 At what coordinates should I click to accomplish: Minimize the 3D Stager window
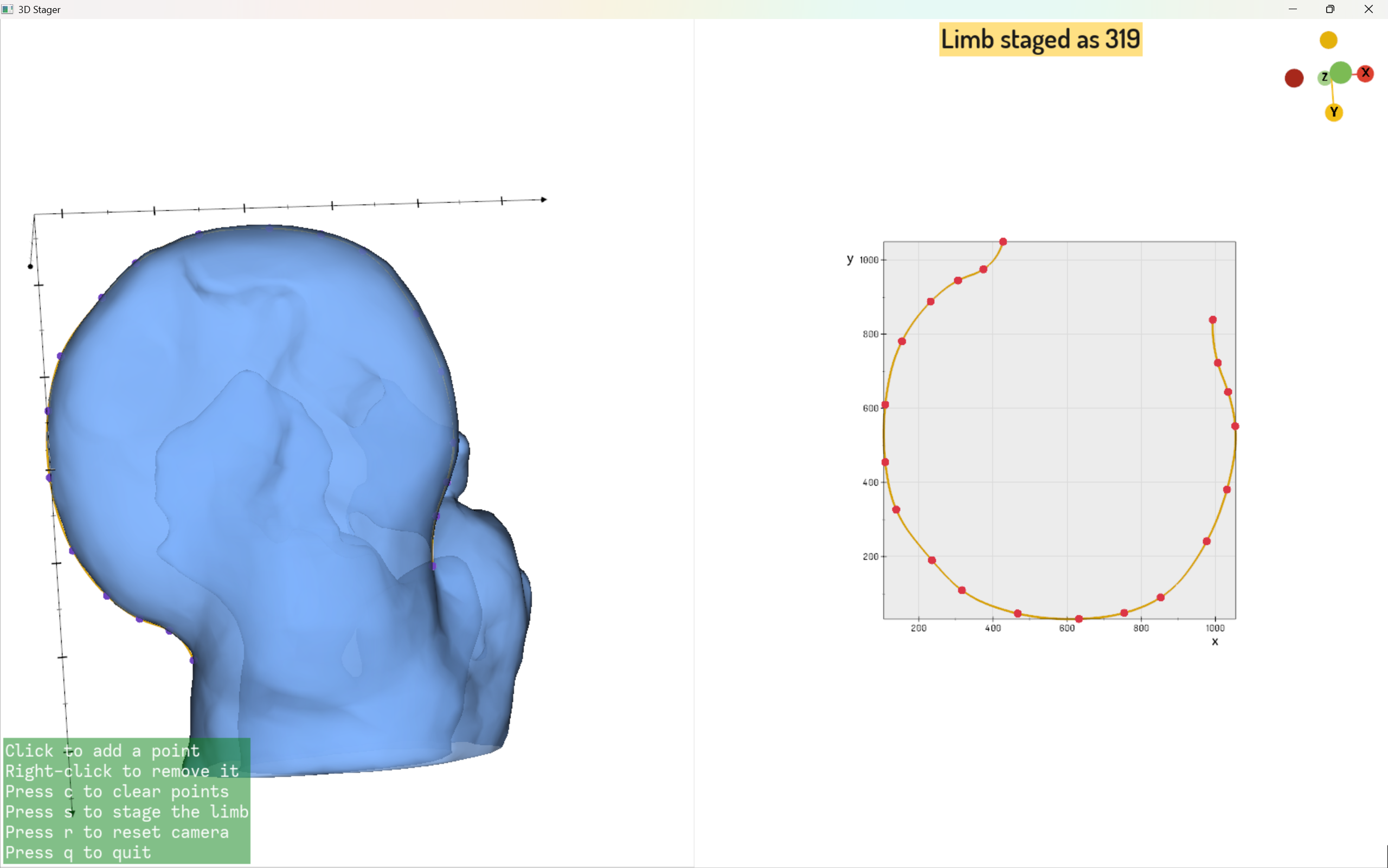coord(1293,9)
